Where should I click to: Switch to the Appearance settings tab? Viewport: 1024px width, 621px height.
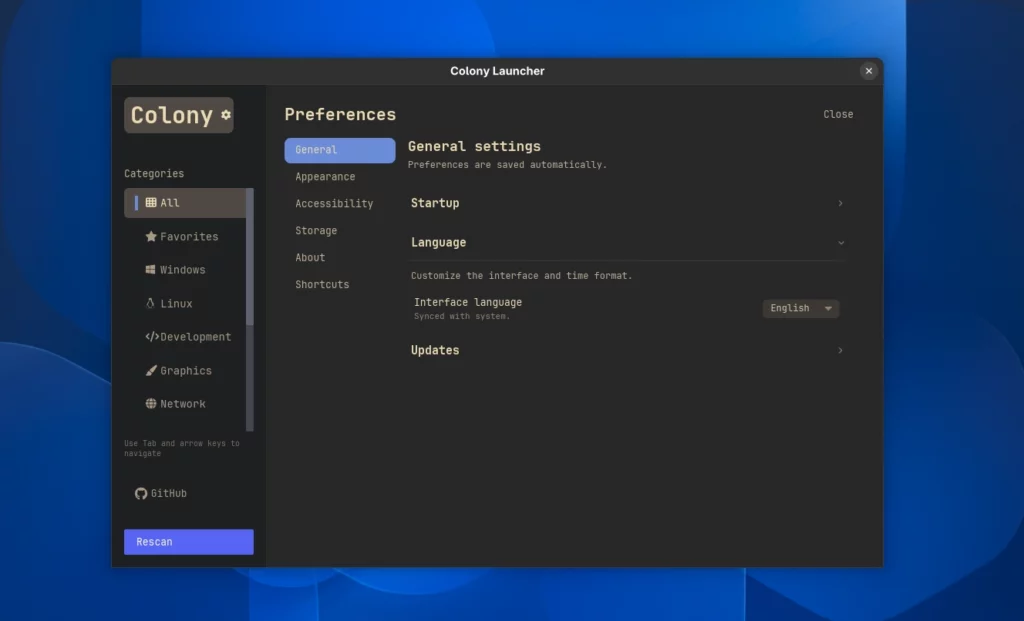(325, 176)
